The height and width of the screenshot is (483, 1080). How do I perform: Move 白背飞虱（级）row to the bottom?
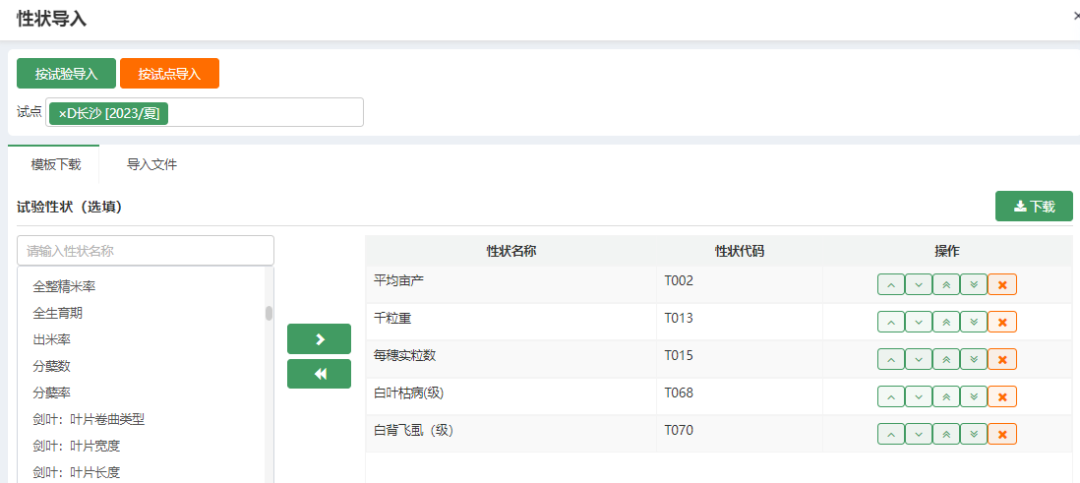point(974,434)
